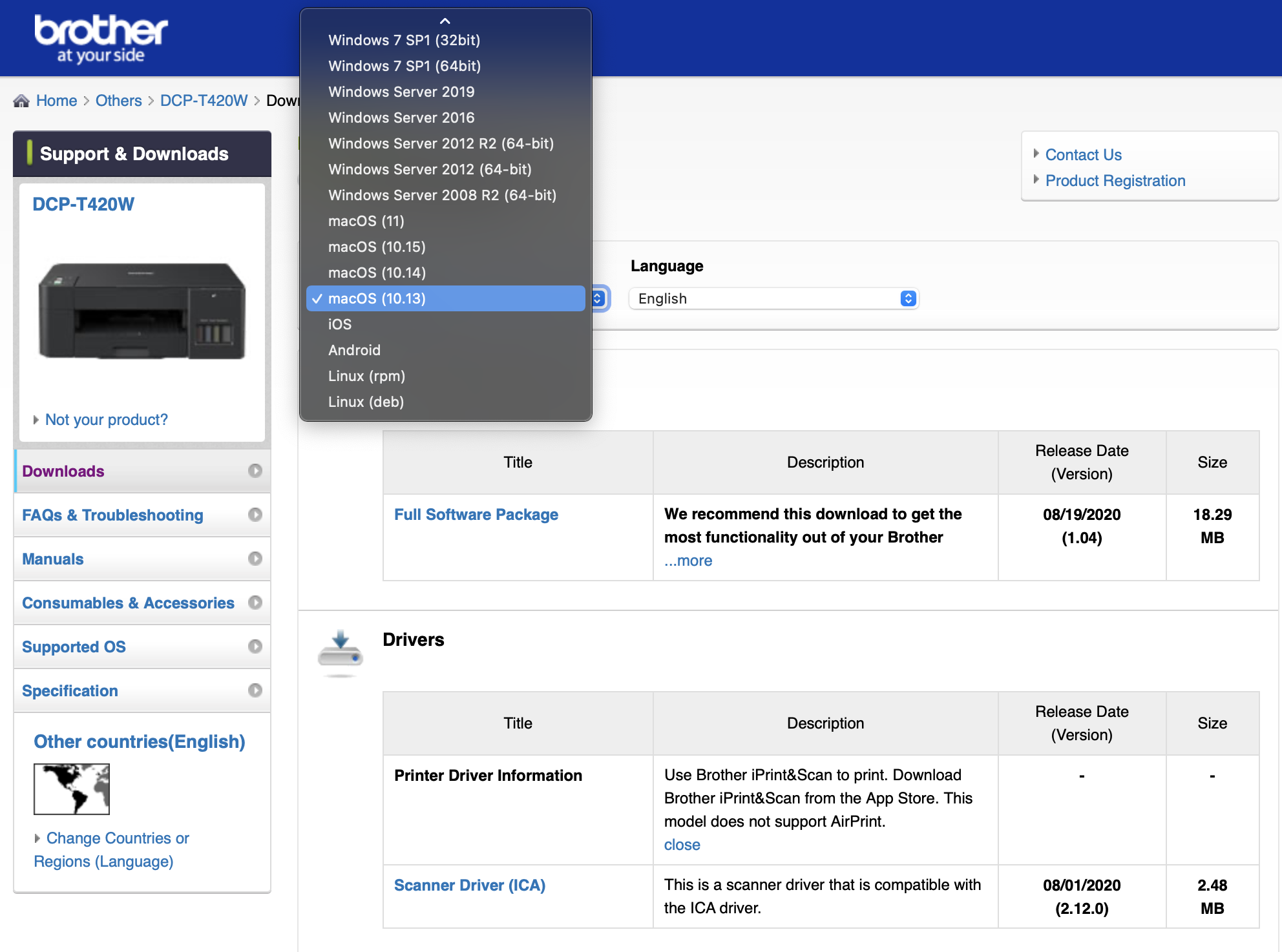Image resolution: width=1282 pixels, height=952 pixels.
Task: Click the arrow icon beside Supported OS
Action: tap(255, 647)
